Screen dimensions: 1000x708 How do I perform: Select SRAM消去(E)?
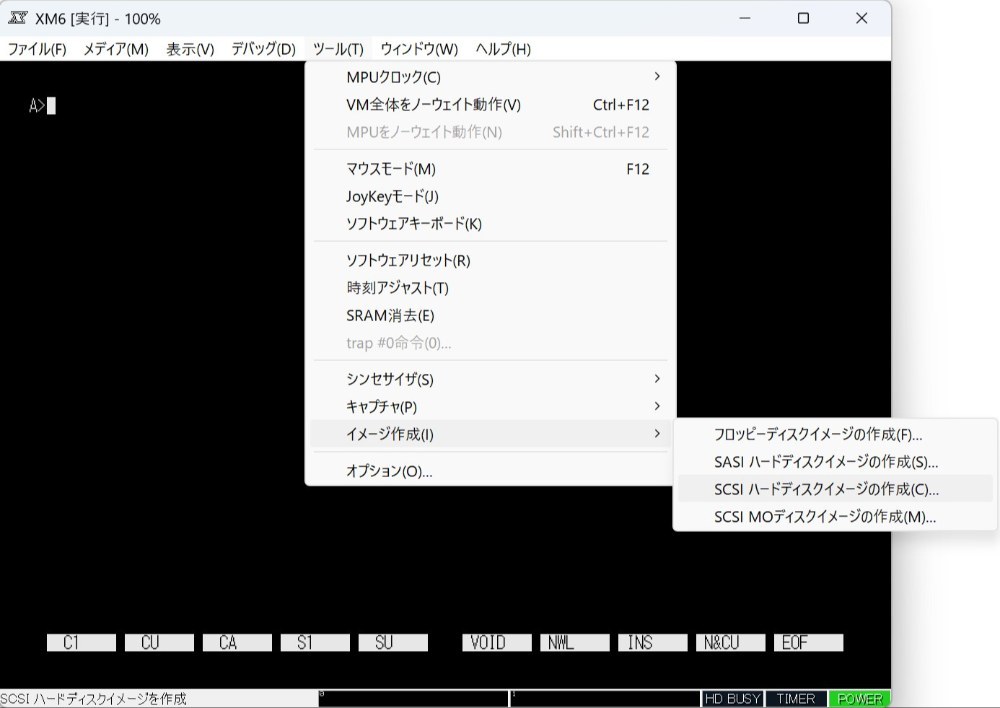pyautogui.click(x=490, y=315)
